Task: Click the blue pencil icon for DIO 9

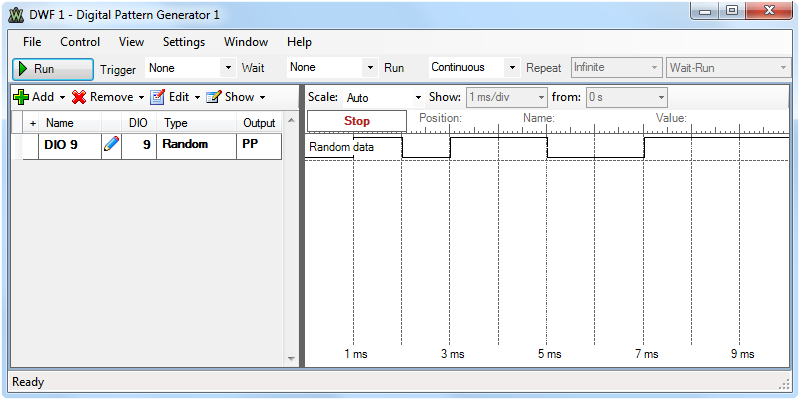Action: click(x=111, y=145)
